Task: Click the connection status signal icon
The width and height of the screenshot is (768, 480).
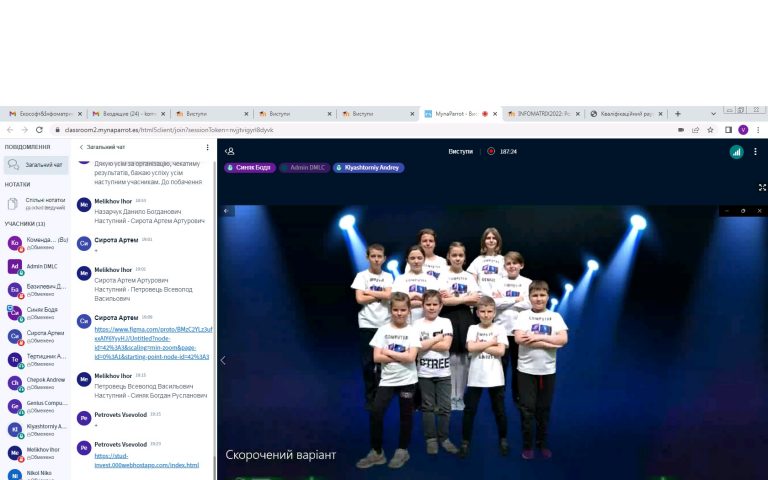Action: (x=736, y=151)
